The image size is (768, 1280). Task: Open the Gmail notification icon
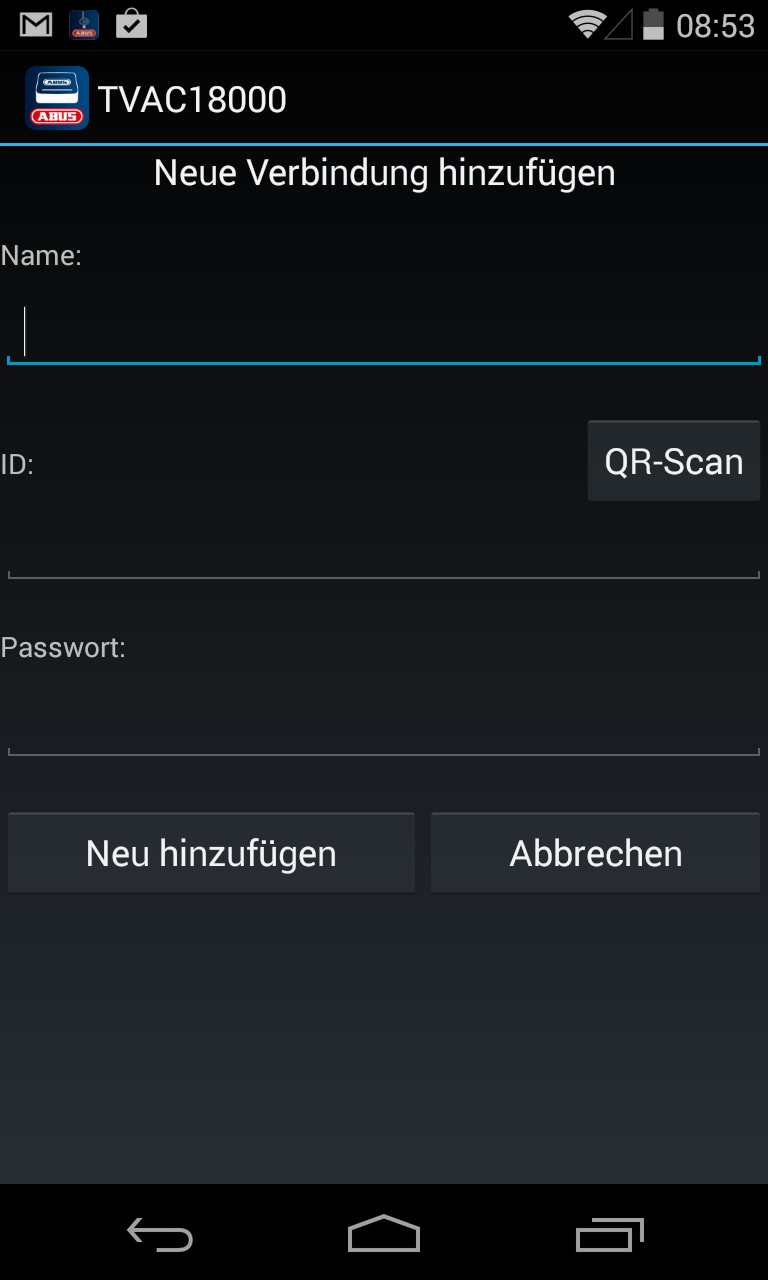click(x=36, y=25)
